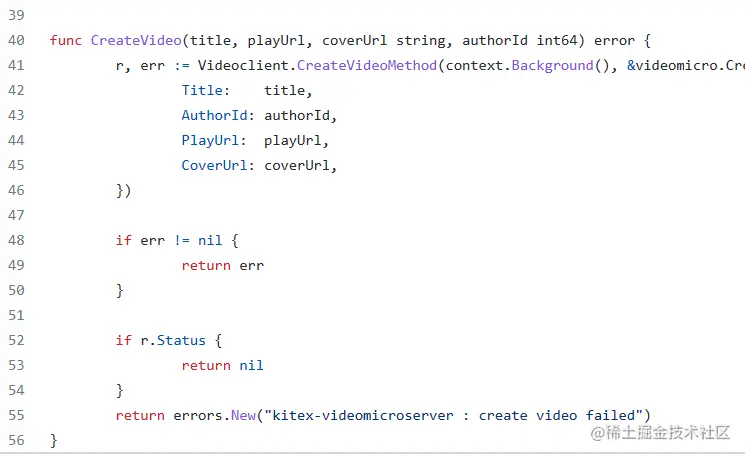The height and width of the screenshot is (456, 745).
Task: Click the coverUrl value on line 45
Action: [x=297, y=165]
